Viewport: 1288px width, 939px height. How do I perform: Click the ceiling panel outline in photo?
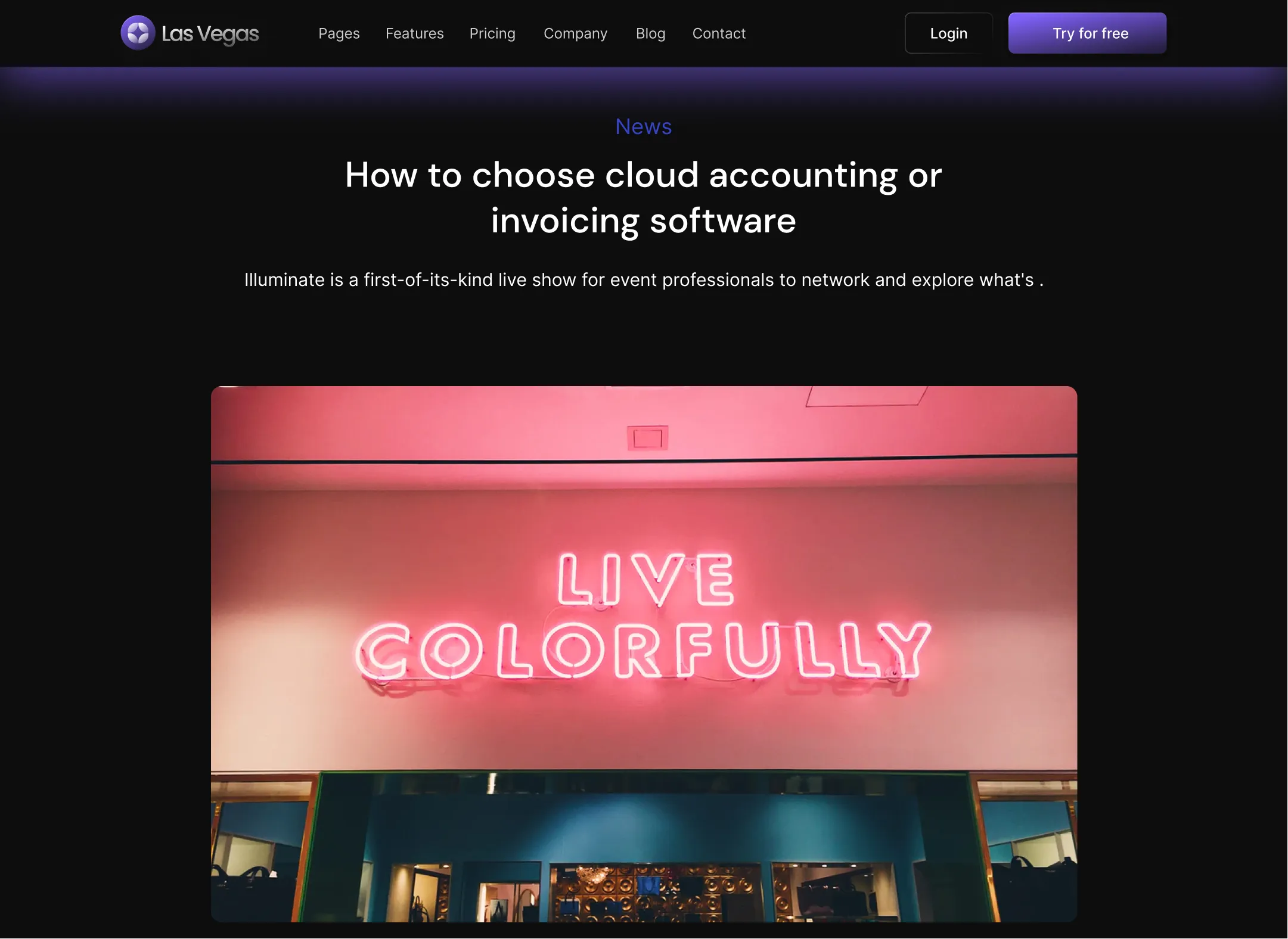866,396
